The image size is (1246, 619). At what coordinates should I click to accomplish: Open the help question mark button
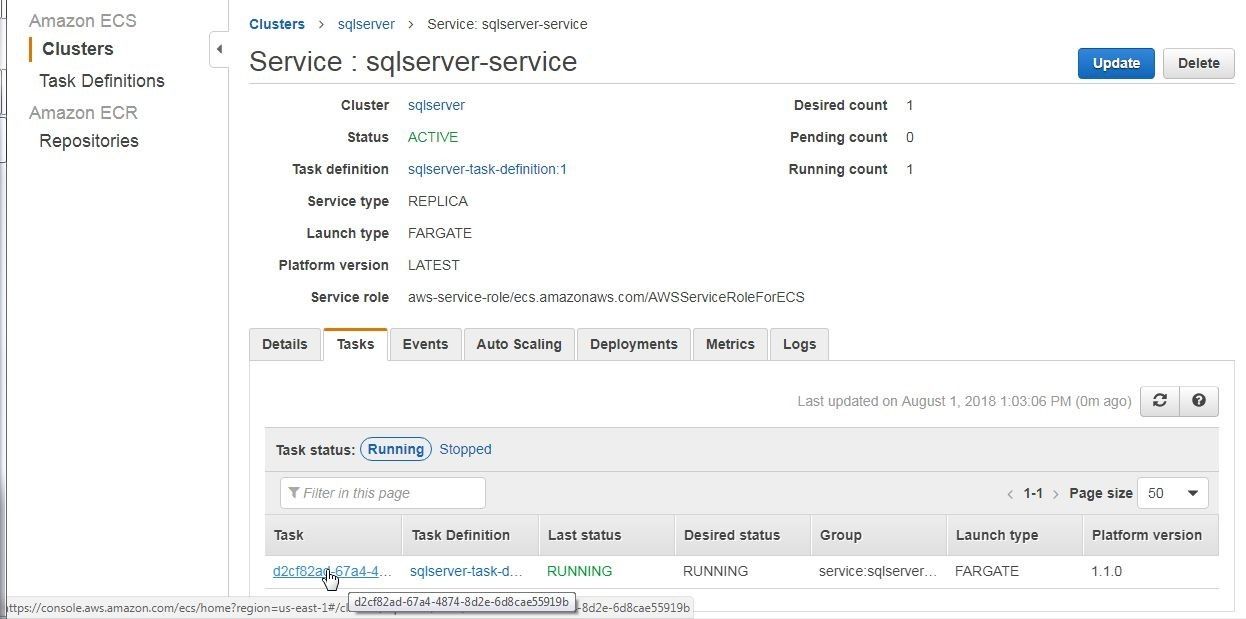pyautogui.click(x=1199, y=401)
